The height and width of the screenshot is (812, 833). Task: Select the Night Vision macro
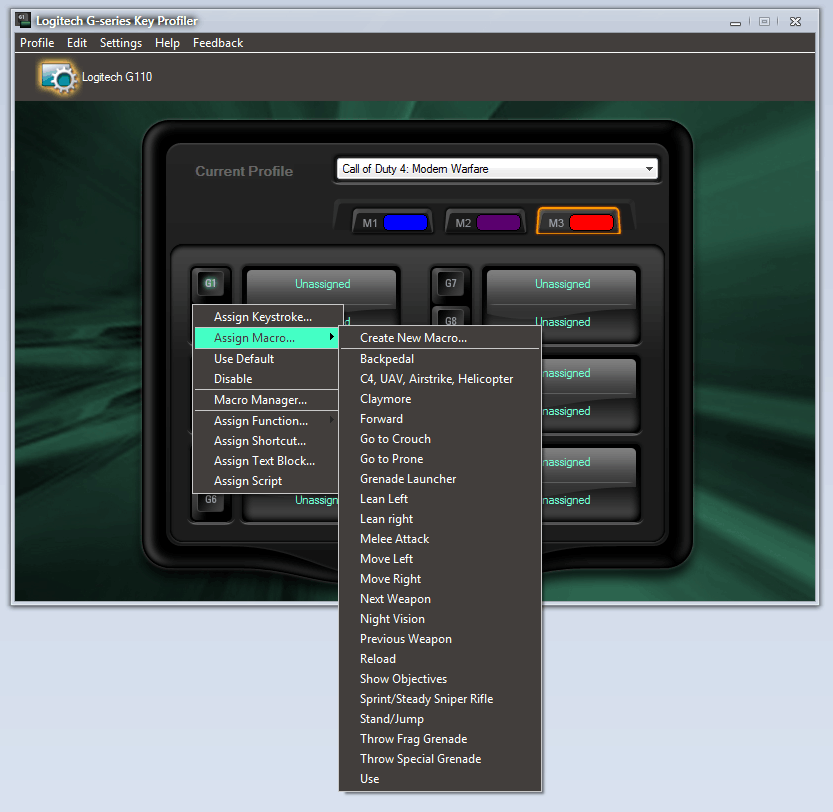pyautogui.click(x=440, y=619)
